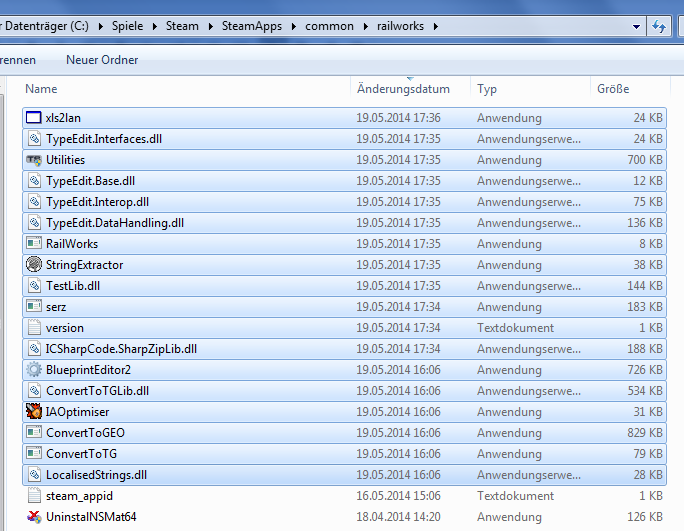684x531 pixels.
Task: Click the railworks breadcrumb segment
Action: click(400, 26)
